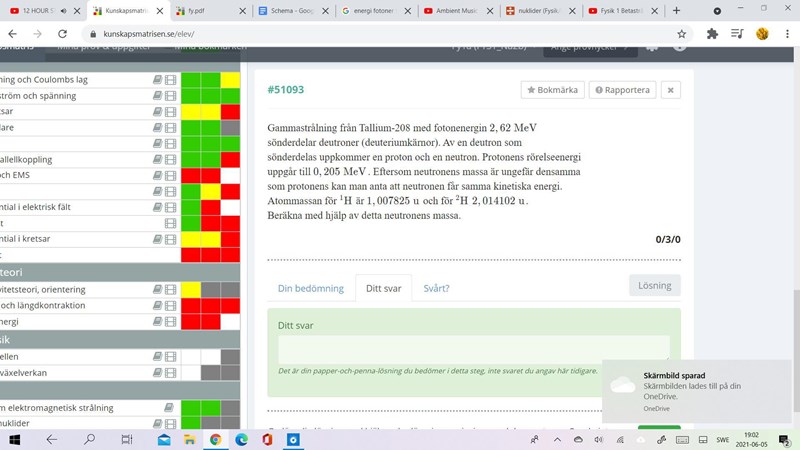This screenshot has height=450, width=800.
Task: Click the Rapportera button
Action: (622, 90)
